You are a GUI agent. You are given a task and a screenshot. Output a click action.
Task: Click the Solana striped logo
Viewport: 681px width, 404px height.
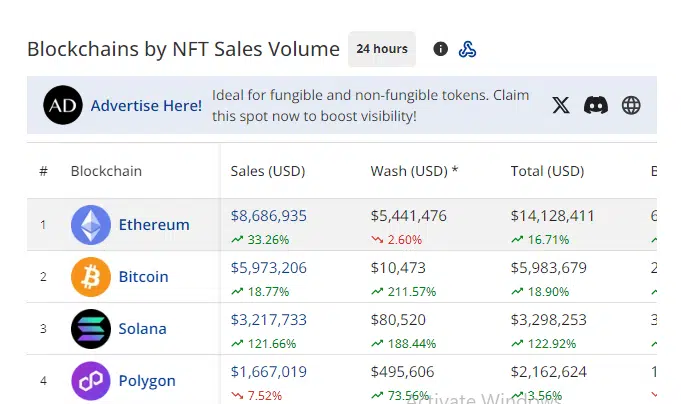click(91, 329)
